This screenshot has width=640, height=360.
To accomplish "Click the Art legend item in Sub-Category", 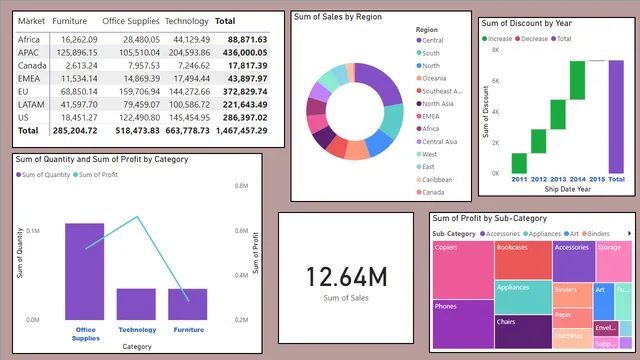I will 571,234.
